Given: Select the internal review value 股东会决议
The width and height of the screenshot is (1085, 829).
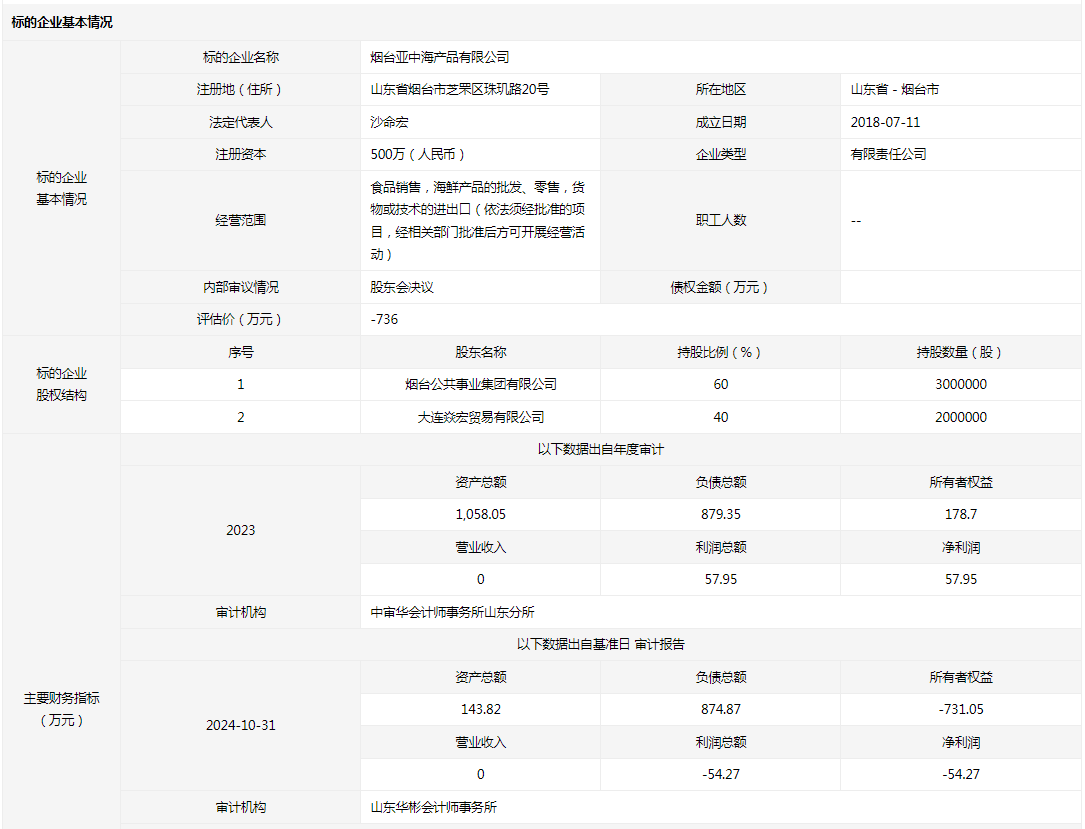Looking at the screenshot, I should pyautogui.click(x=402, y=287).
